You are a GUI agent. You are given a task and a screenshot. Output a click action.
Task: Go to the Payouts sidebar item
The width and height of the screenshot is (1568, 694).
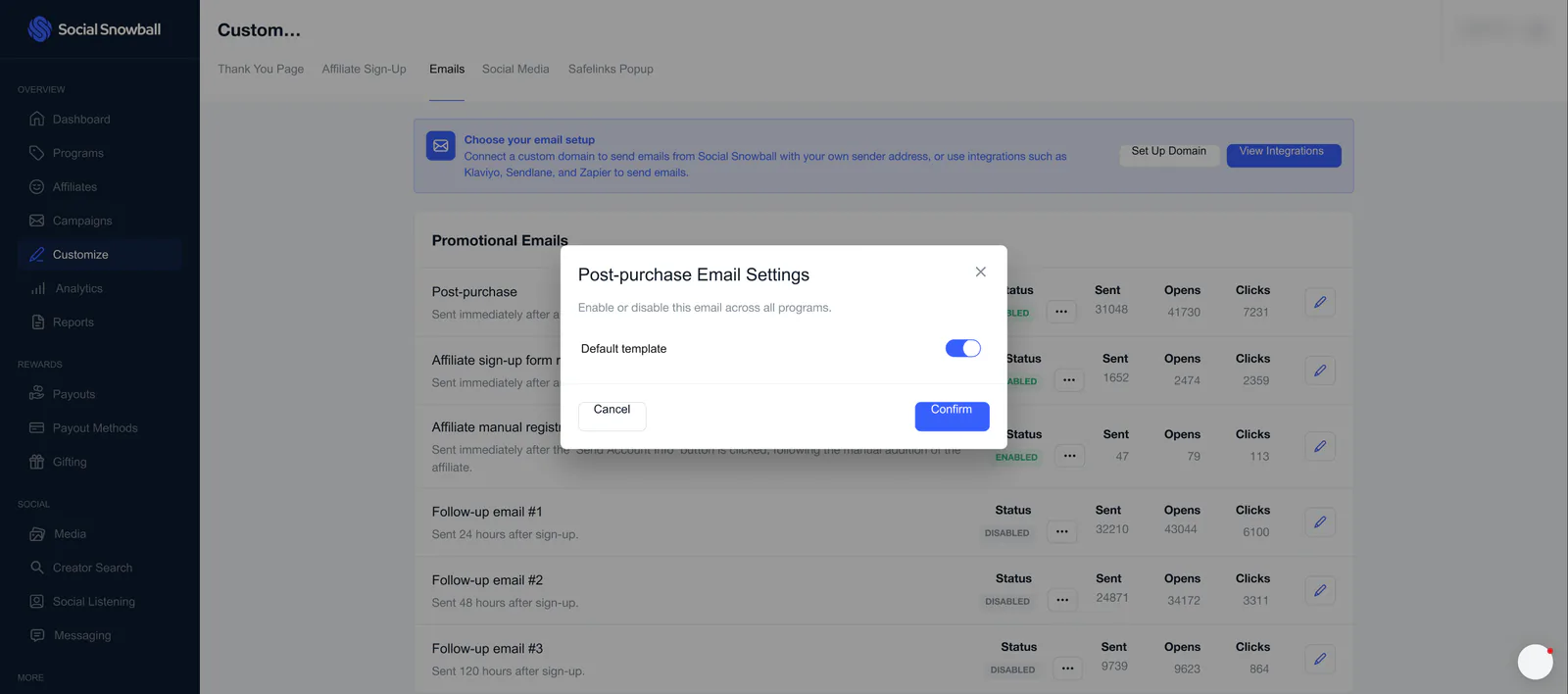click(73, 394)
